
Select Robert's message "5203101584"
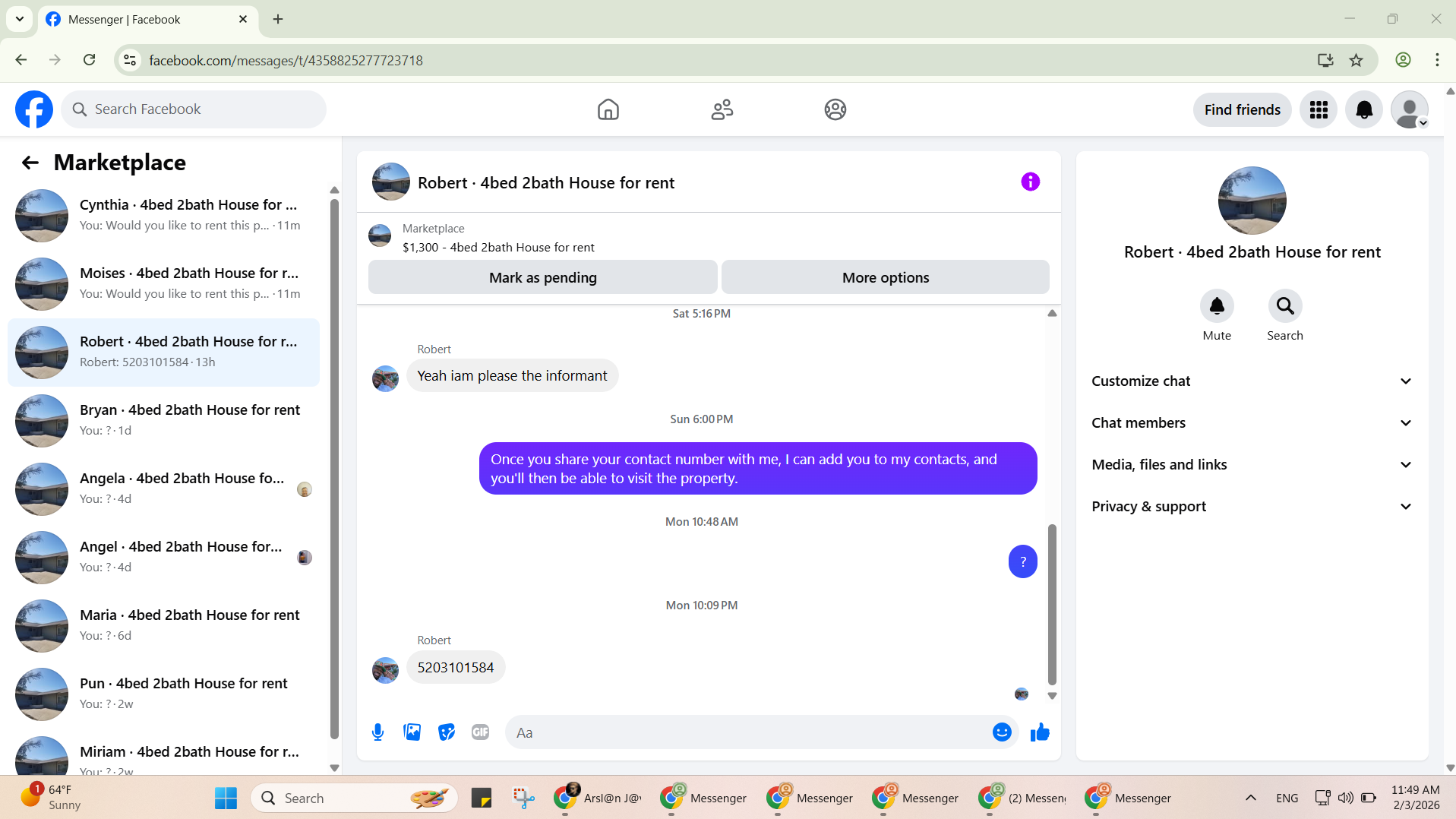coord(455,668)
